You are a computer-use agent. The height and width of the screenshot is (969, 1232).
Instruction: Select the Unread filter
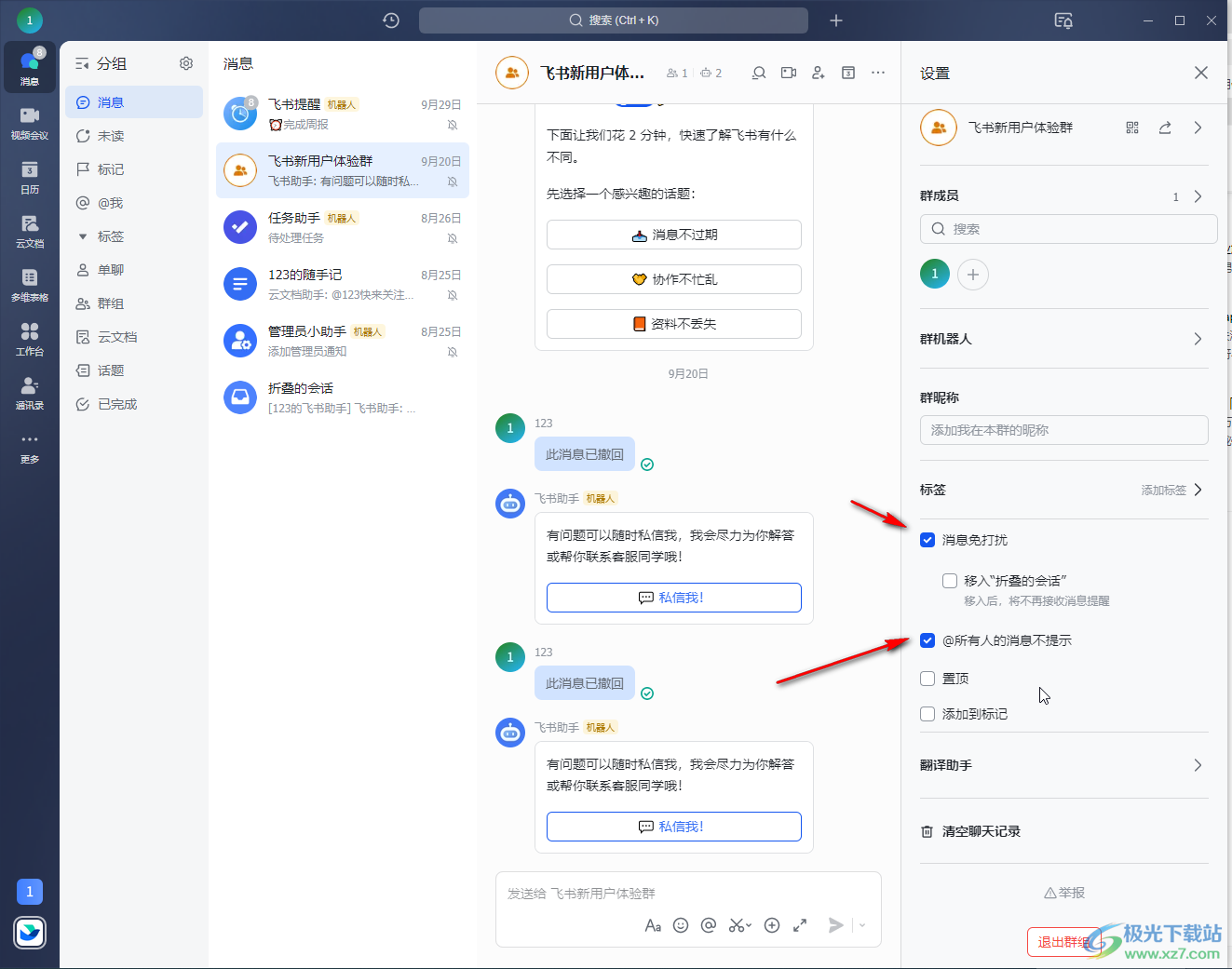[x=134, y=136]
